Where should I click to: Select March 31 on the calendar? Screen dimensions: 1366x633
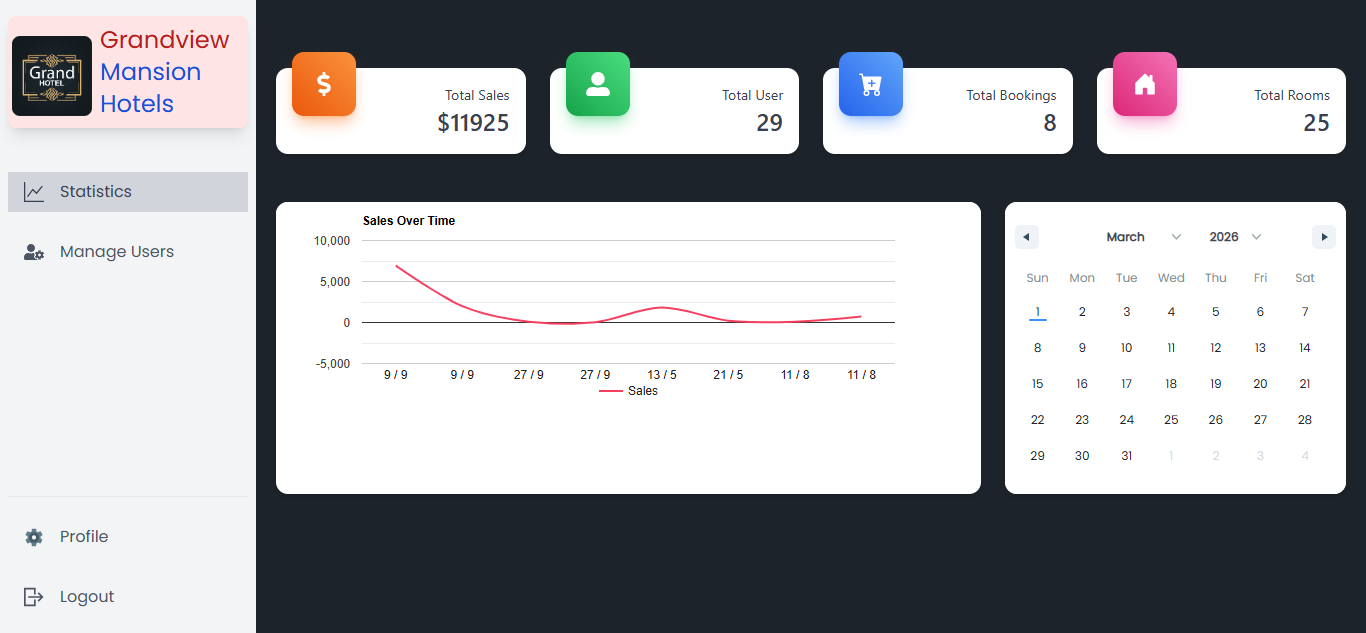pyautogui.click(x=1127, y=456)
